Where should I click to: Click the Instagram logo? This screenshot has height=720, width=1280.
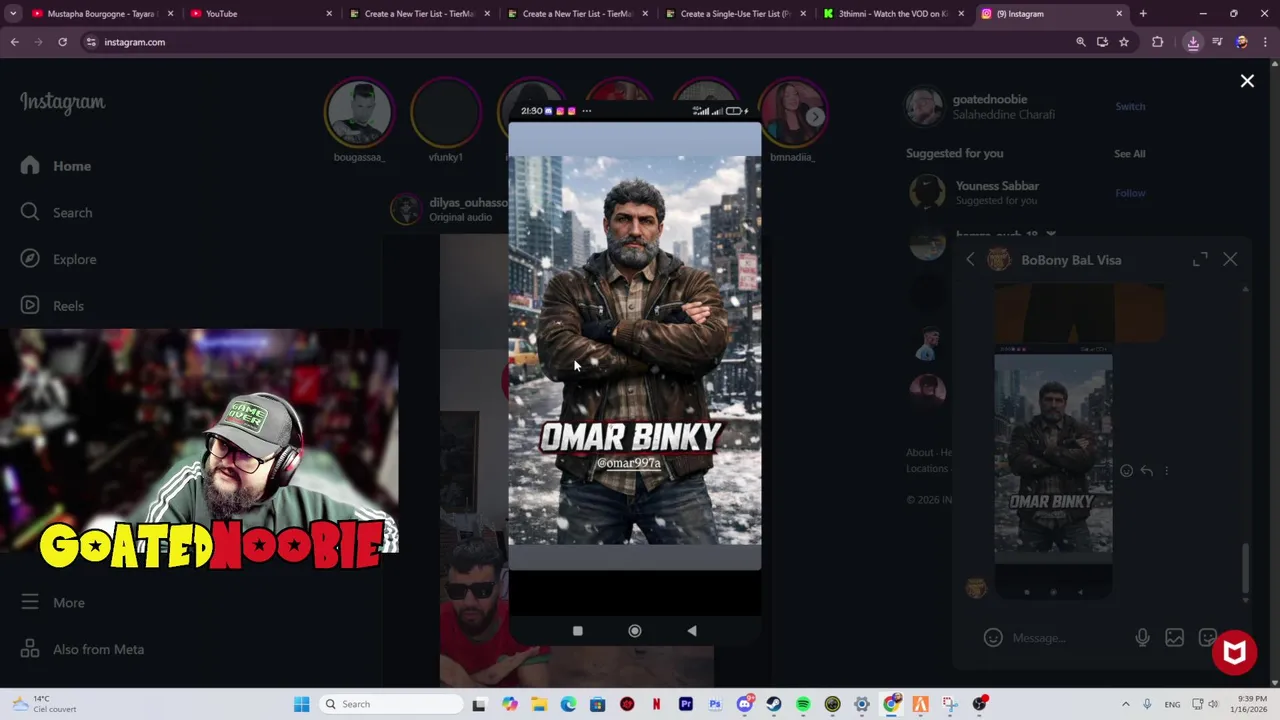tap(62, 102)
